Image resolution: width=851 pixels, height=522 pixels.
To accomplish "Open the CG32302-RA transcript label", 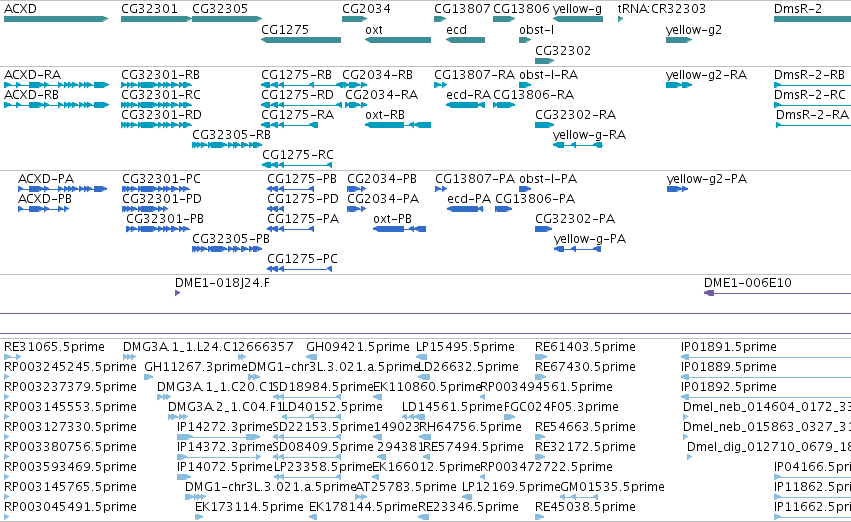I will coord(575,115).
